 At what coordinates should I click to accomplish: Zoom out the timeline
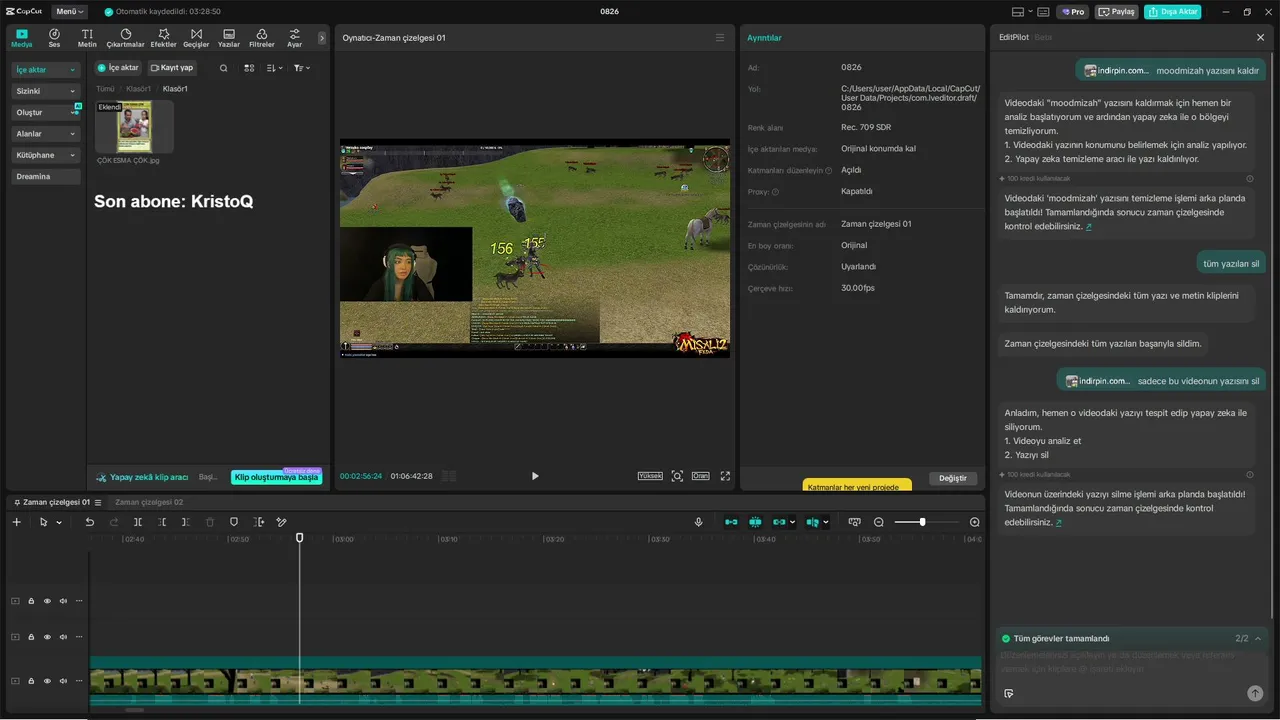tap(879, 522)
